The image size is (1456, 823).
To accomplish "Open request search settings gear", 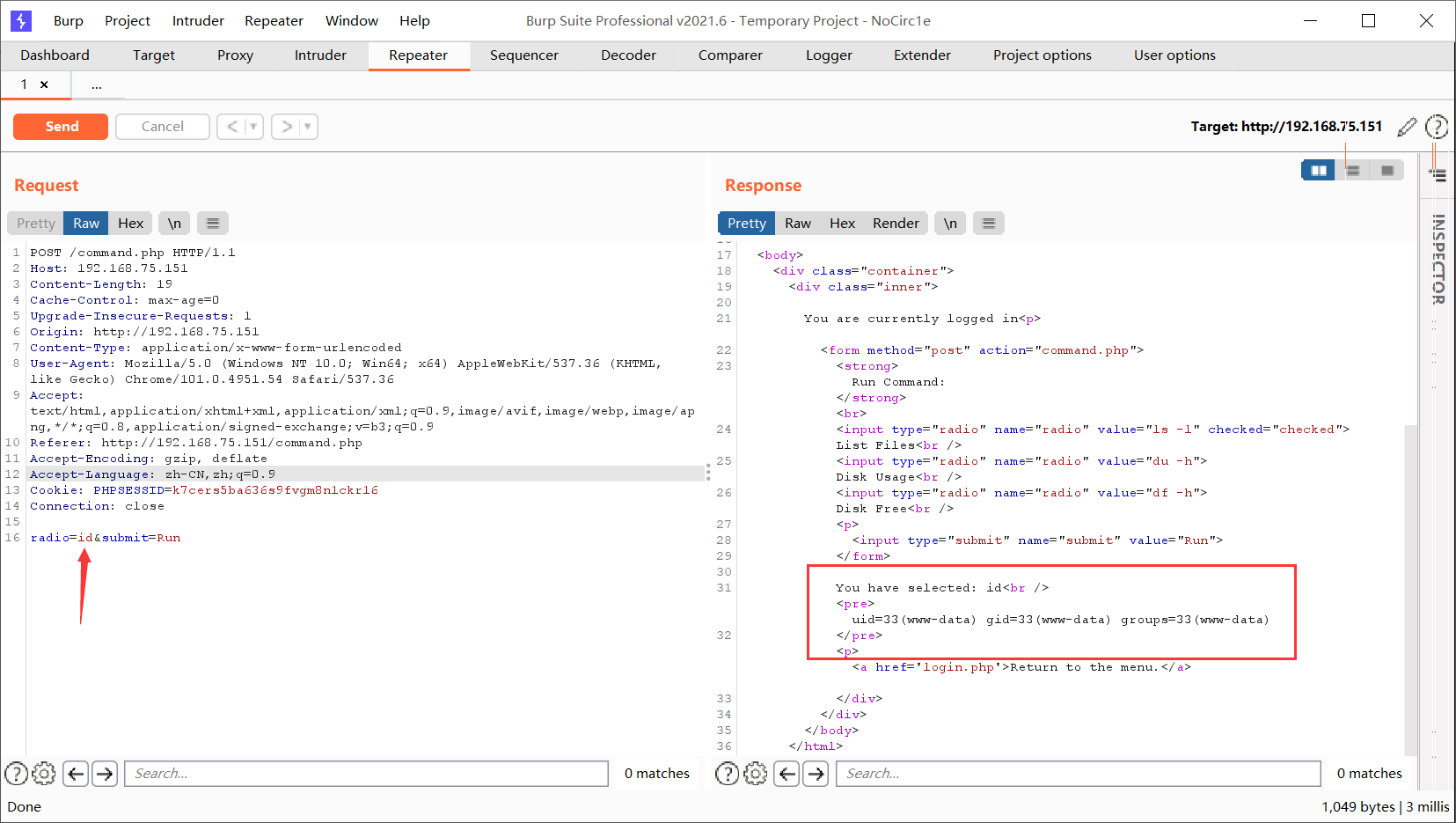I will 44,774.
